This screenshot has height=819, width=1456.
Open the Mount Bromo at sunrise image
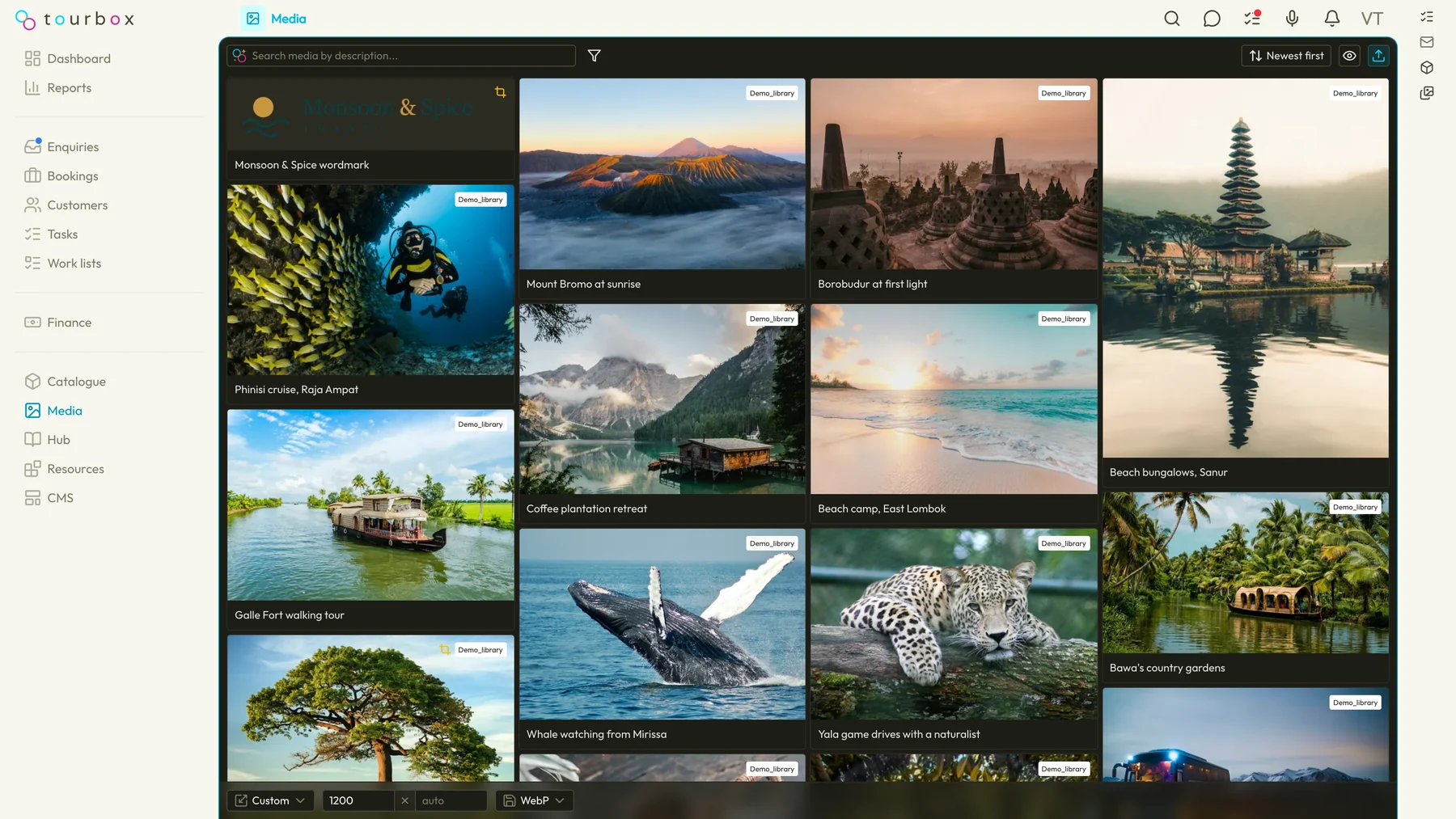(662, 174)
